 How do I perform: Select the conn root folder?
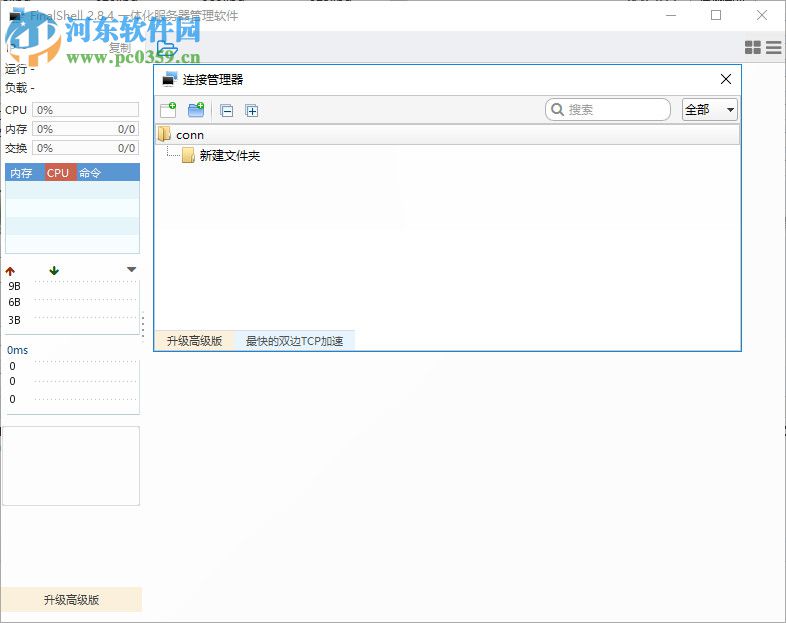447,134
